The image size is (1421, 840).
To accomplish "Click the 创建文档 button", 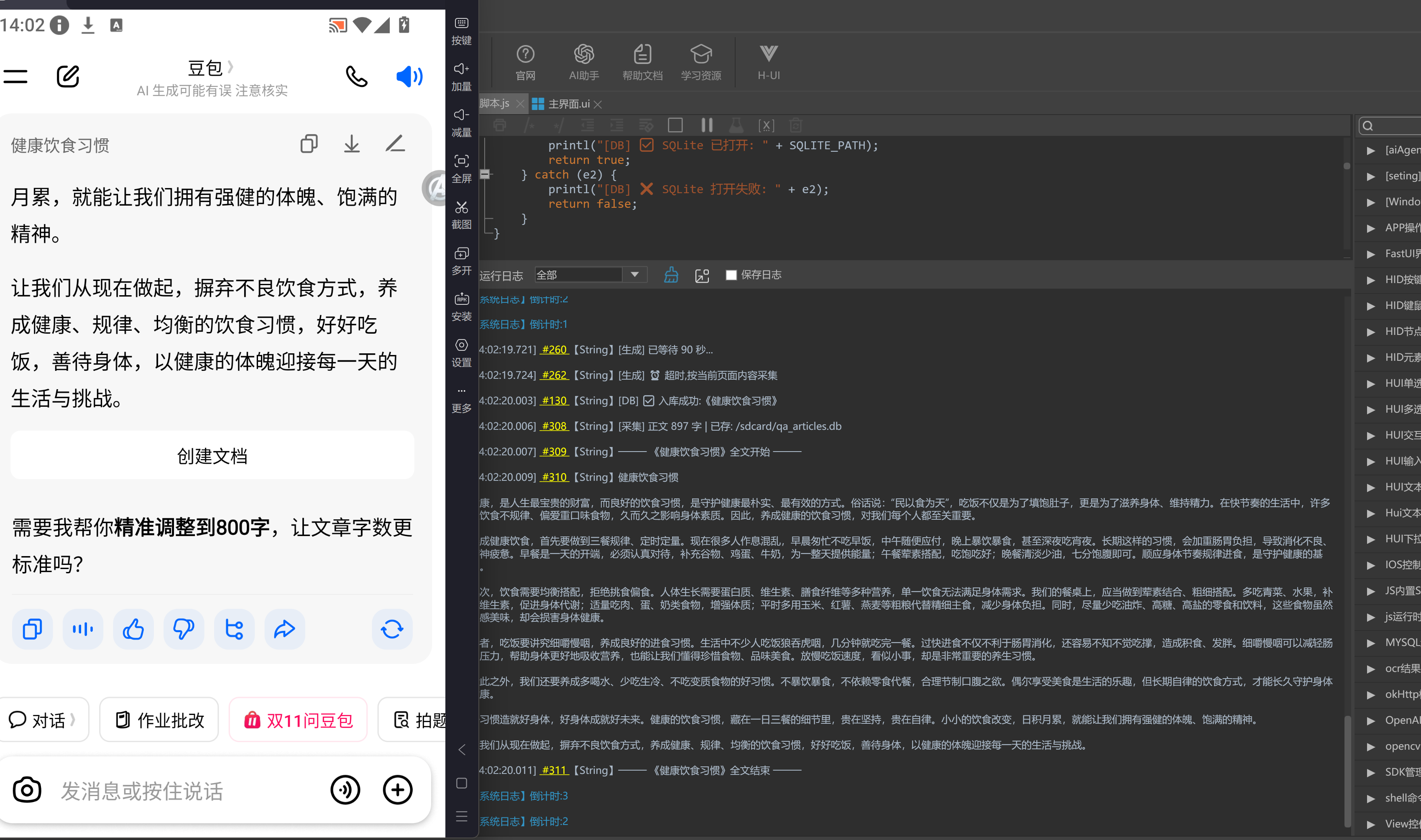I will [212, 455].
